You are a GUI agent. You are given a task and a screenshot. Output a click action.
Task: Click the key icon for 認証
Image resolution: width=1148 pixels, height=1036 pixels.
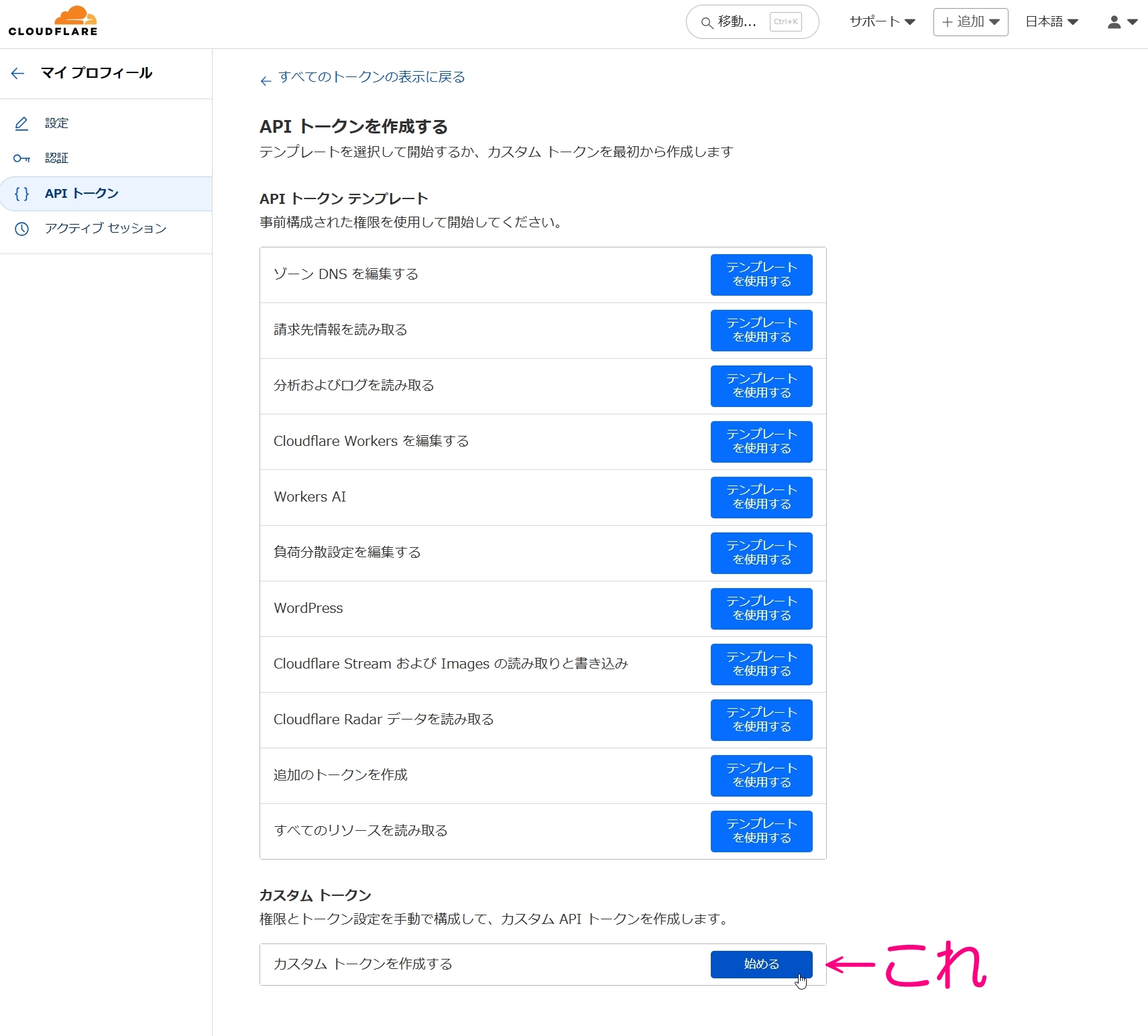tap(21, 158)
